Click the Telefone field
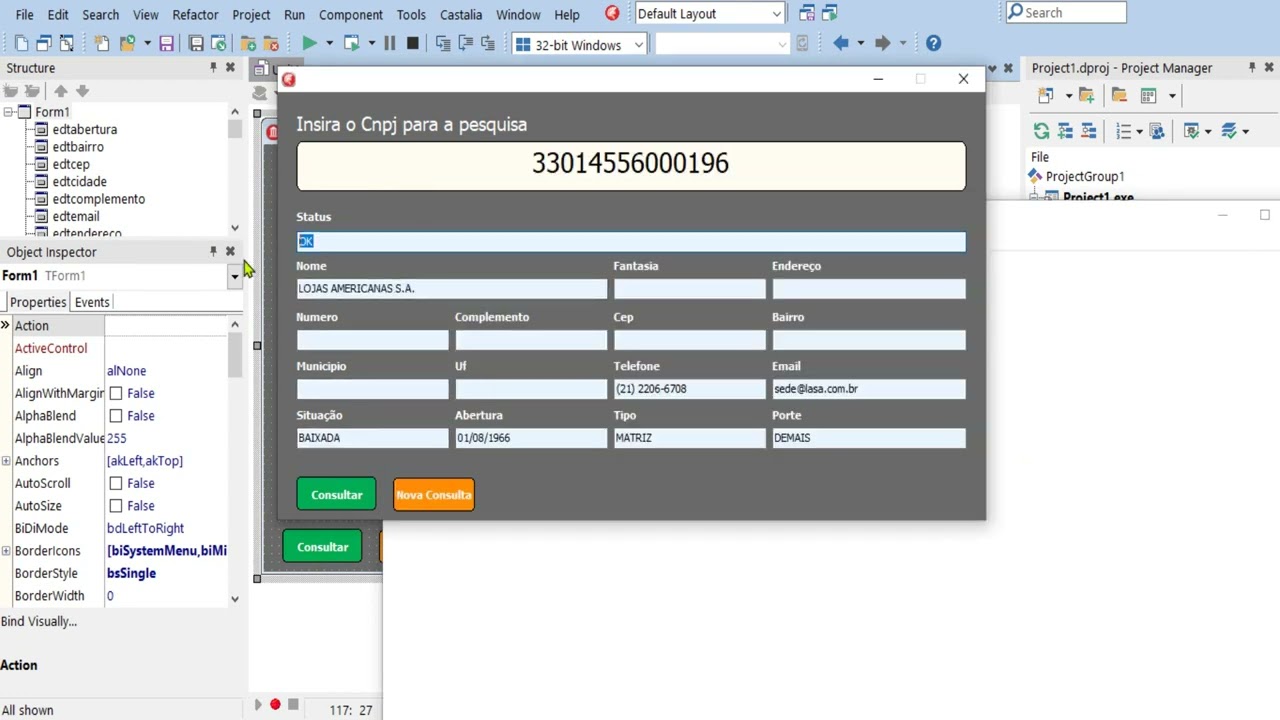 [689, 389]
